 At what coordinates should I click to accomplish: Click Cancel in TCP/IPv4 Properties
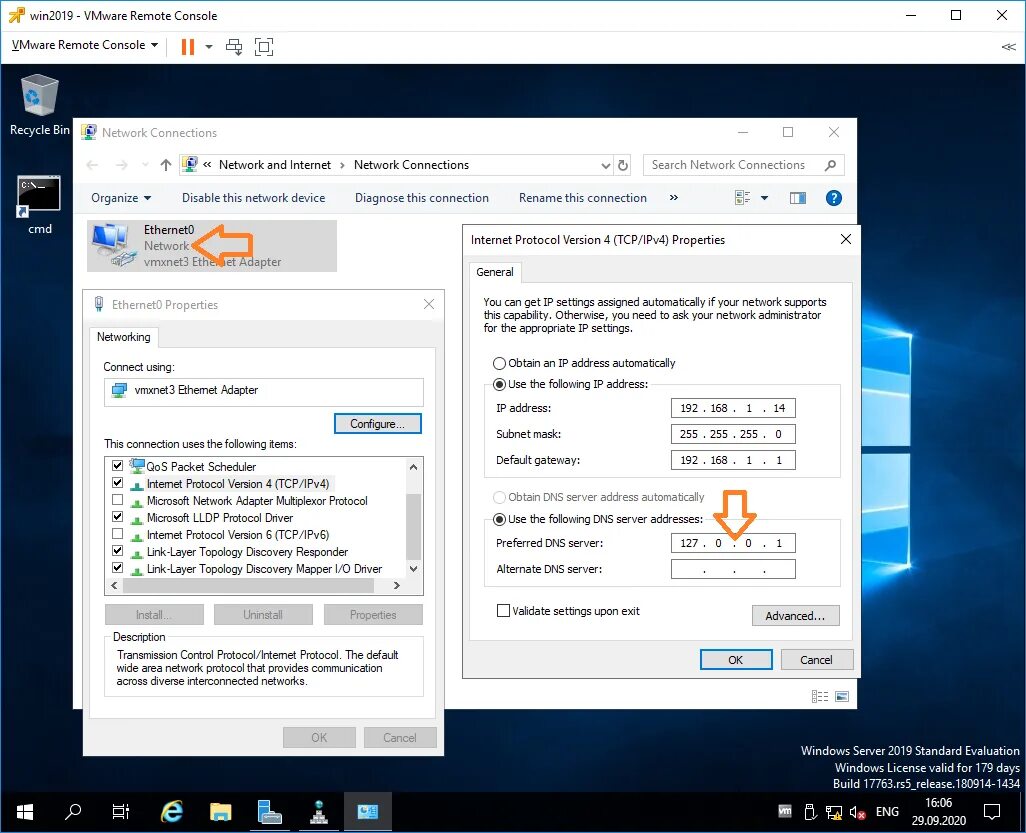[817, 660]
